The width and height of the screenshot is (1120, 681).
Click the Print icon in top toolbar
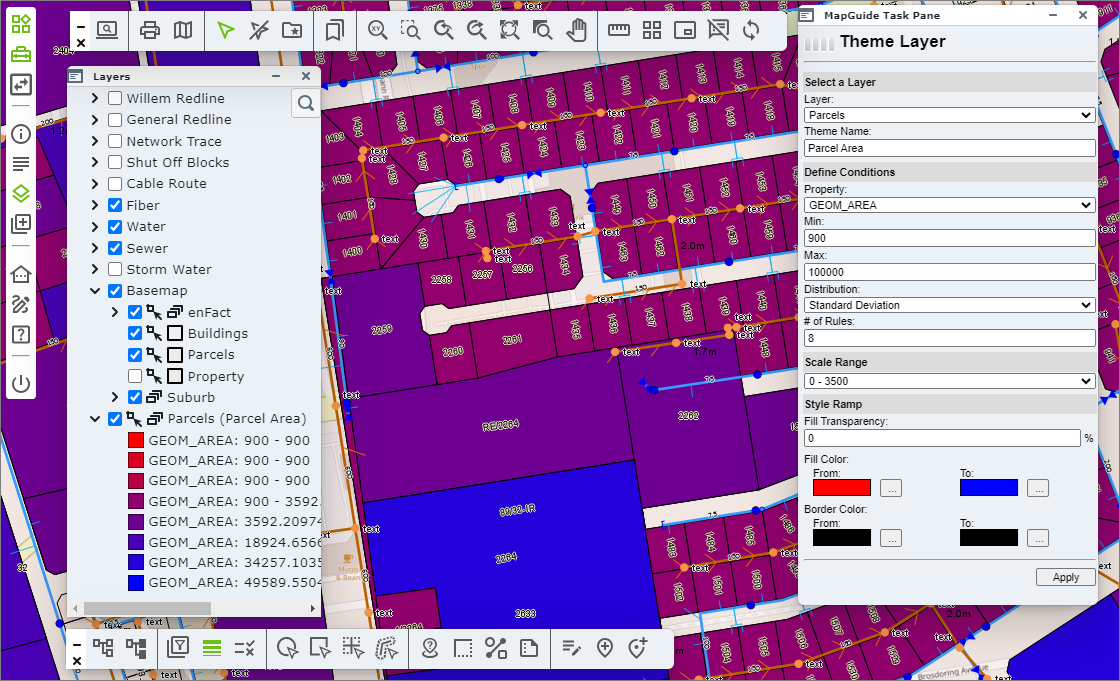[x=150, y=30]
